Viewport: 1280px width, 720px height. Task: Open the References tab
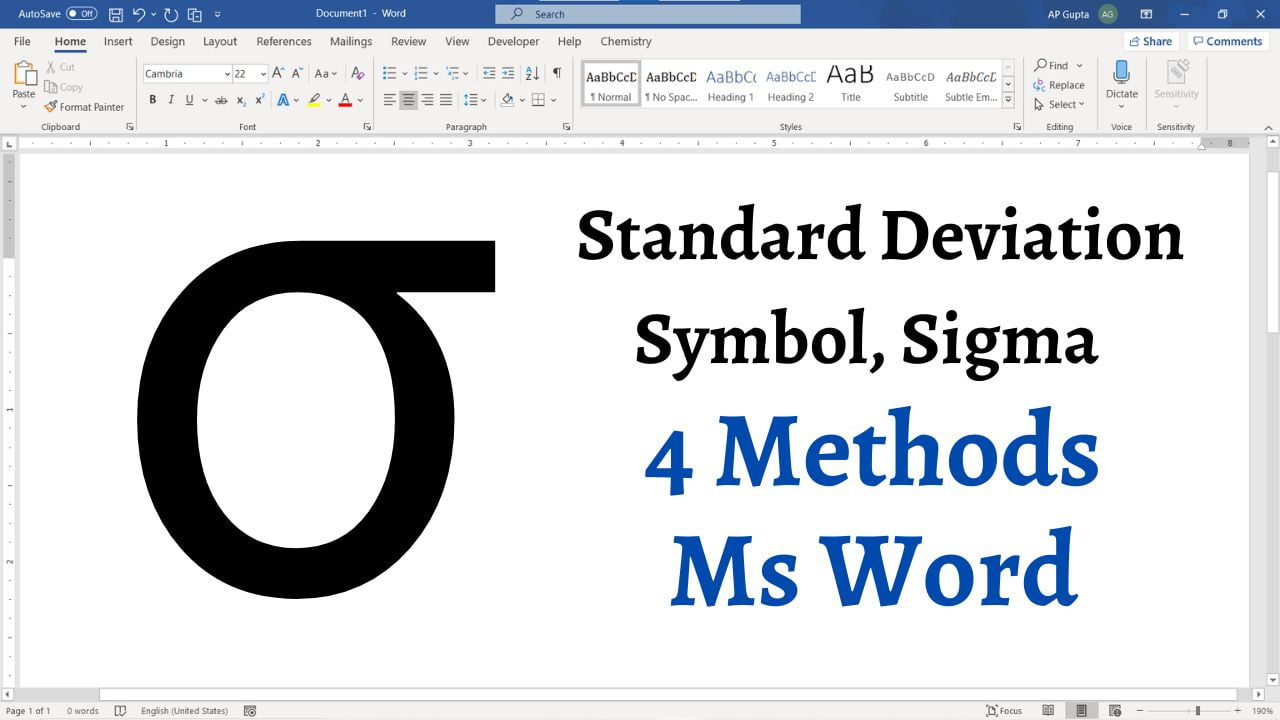[284, 42]
